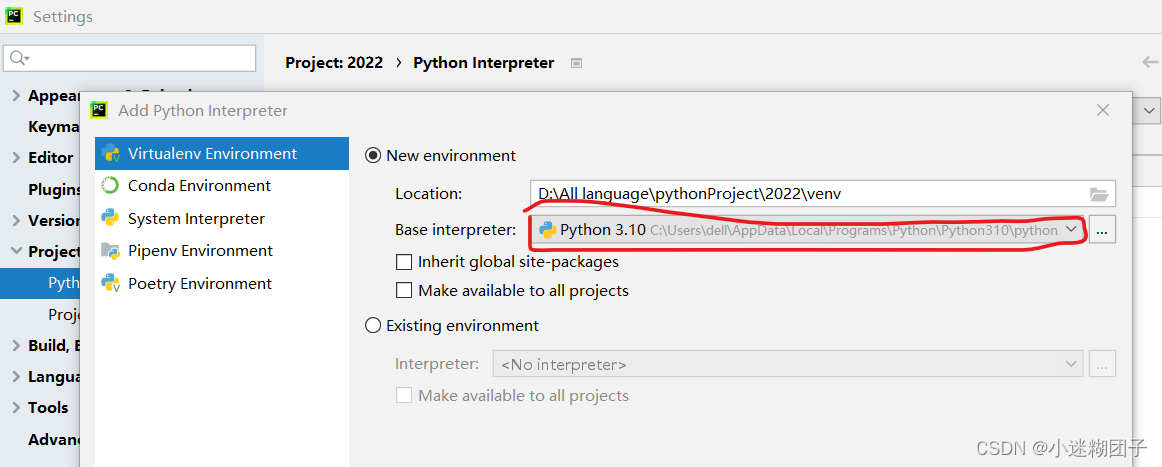Click PyCharm logo in Add Python Interpreter title
The width and height of the screenshot is (1162, 467).
(99, 110)
